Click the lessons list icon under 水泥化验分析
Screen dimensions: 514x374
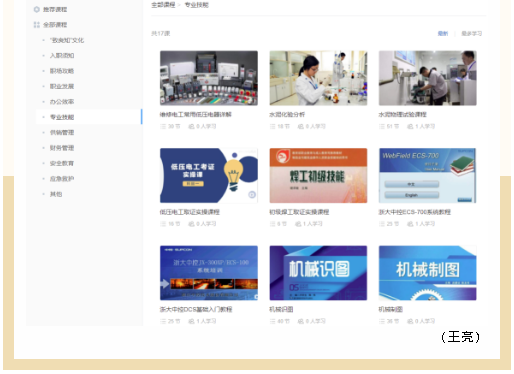pyautogui.click(x=273, y=126)
